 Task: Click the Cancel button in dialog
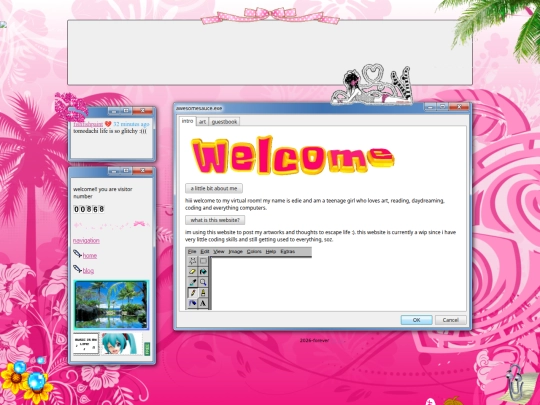[x=450, y=320]
